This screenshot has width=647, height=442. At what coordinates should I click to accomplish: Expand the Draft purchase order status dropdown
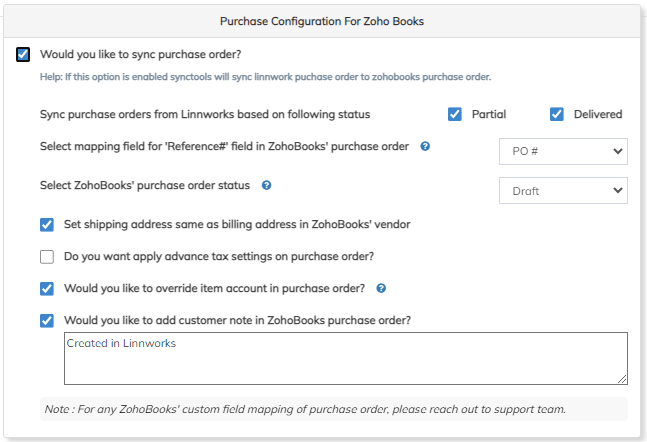[x=563, y=190]
